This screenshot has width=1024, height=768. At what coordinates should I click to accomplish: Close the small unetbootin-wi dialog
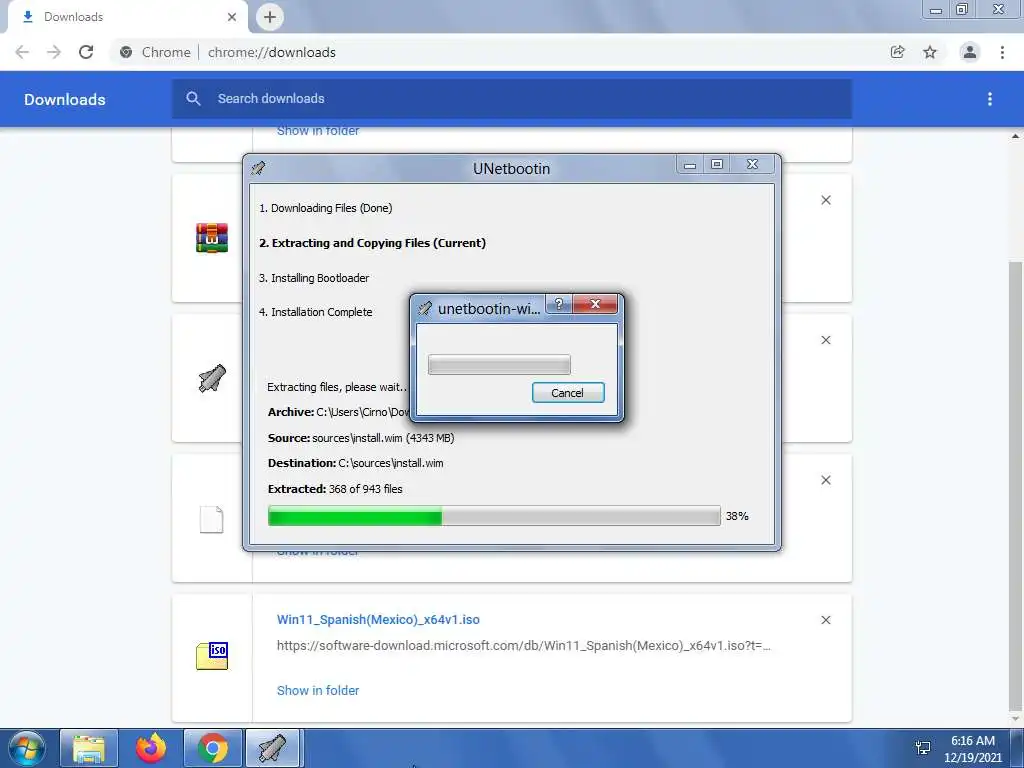tap(595, 304)
